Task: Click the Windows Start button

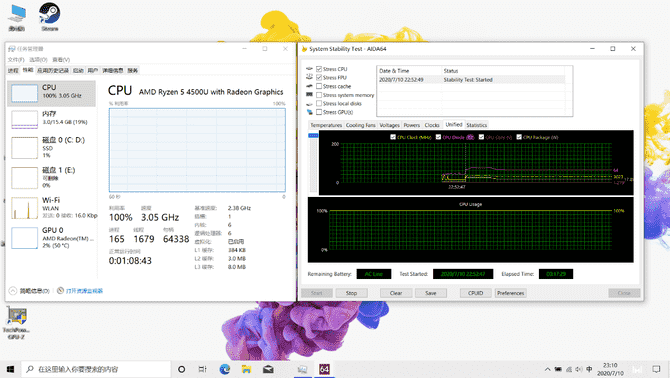Action: 10,369
